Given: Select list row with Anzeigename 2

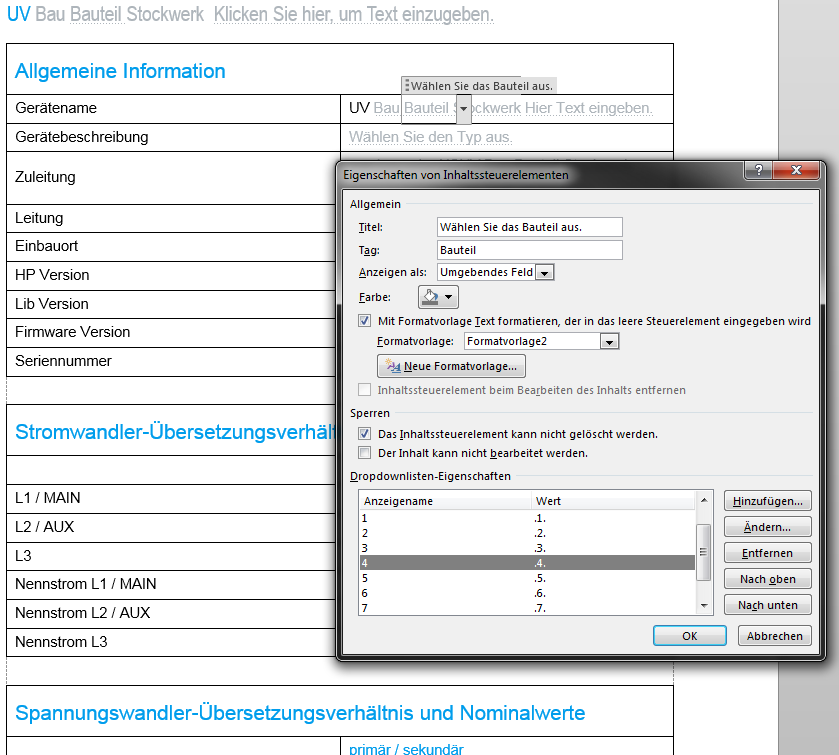Looking at the screenshot, I should pyautogui.click(x=527, y=533).
